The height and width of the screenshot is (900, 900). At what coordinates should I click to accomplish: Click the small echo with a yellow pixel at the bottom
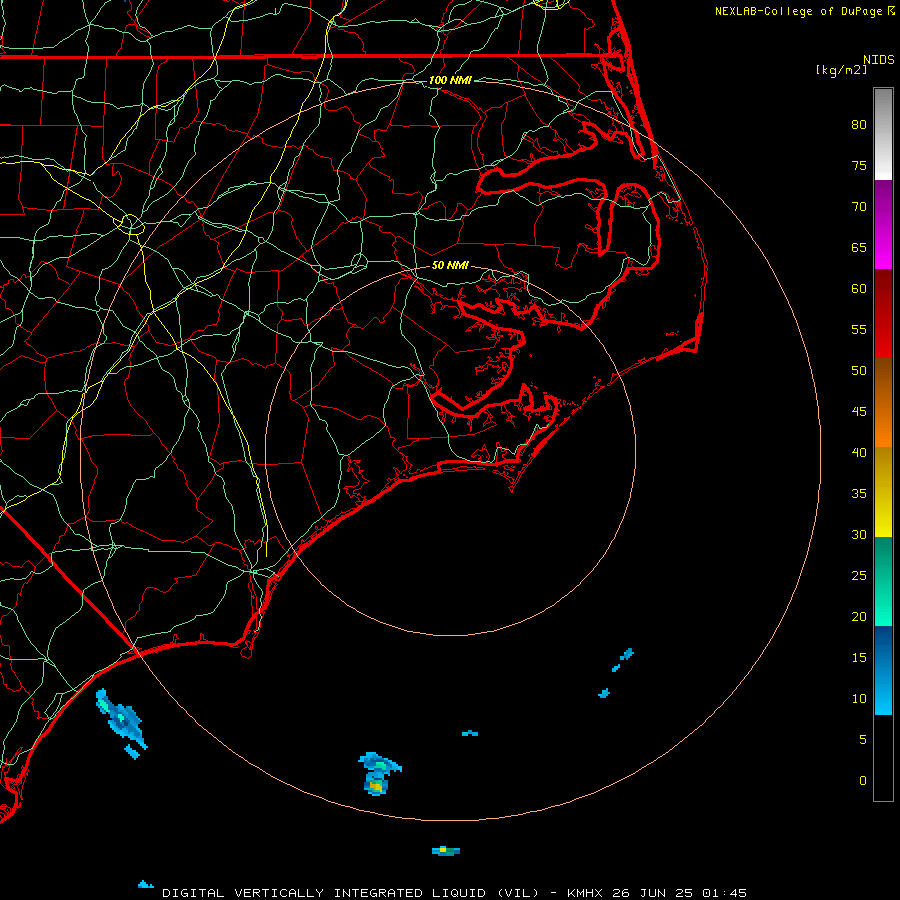(446, 851)
